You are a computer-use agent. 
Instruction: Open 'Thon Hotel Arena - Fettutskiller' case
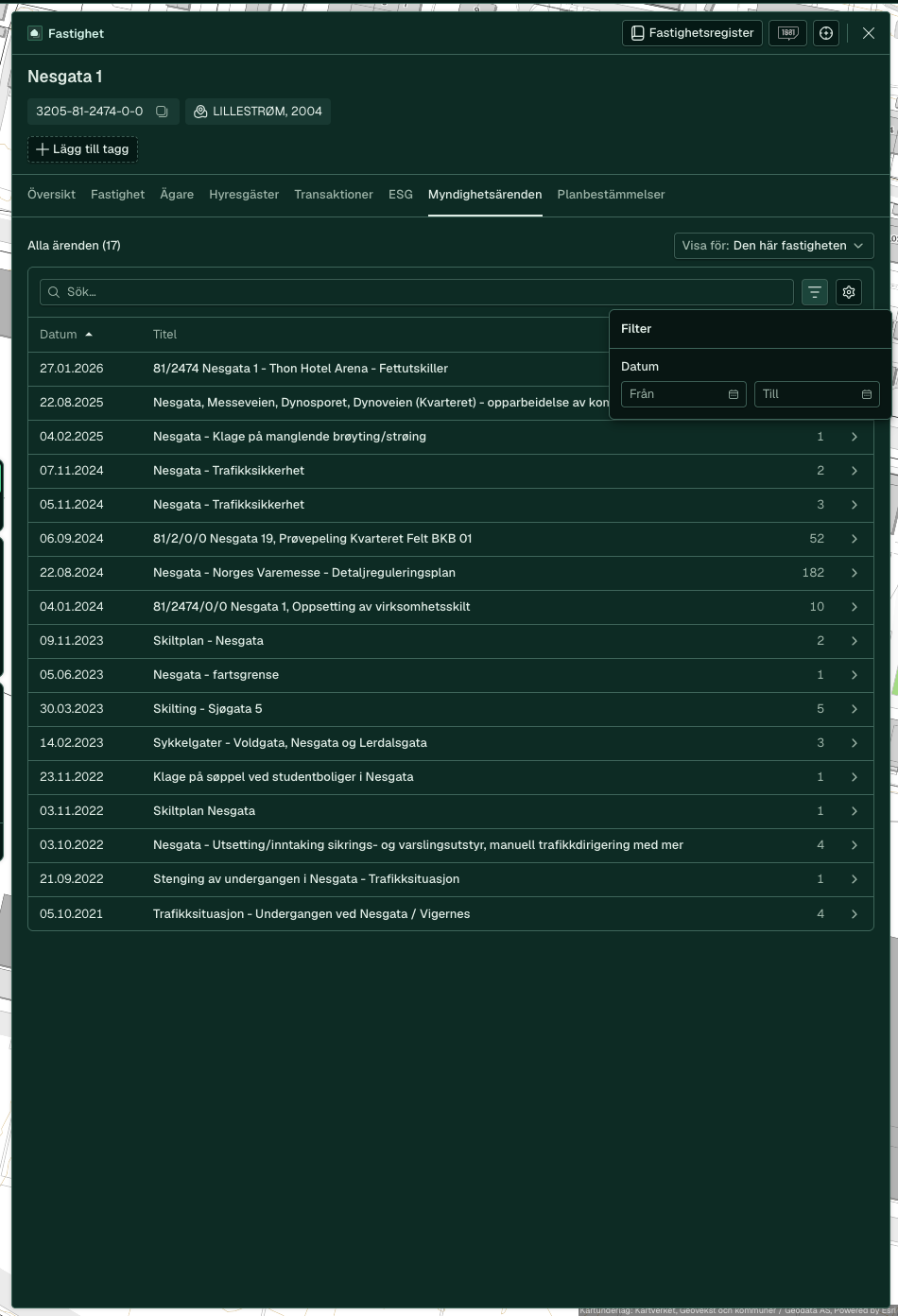[x=301, y=369]
